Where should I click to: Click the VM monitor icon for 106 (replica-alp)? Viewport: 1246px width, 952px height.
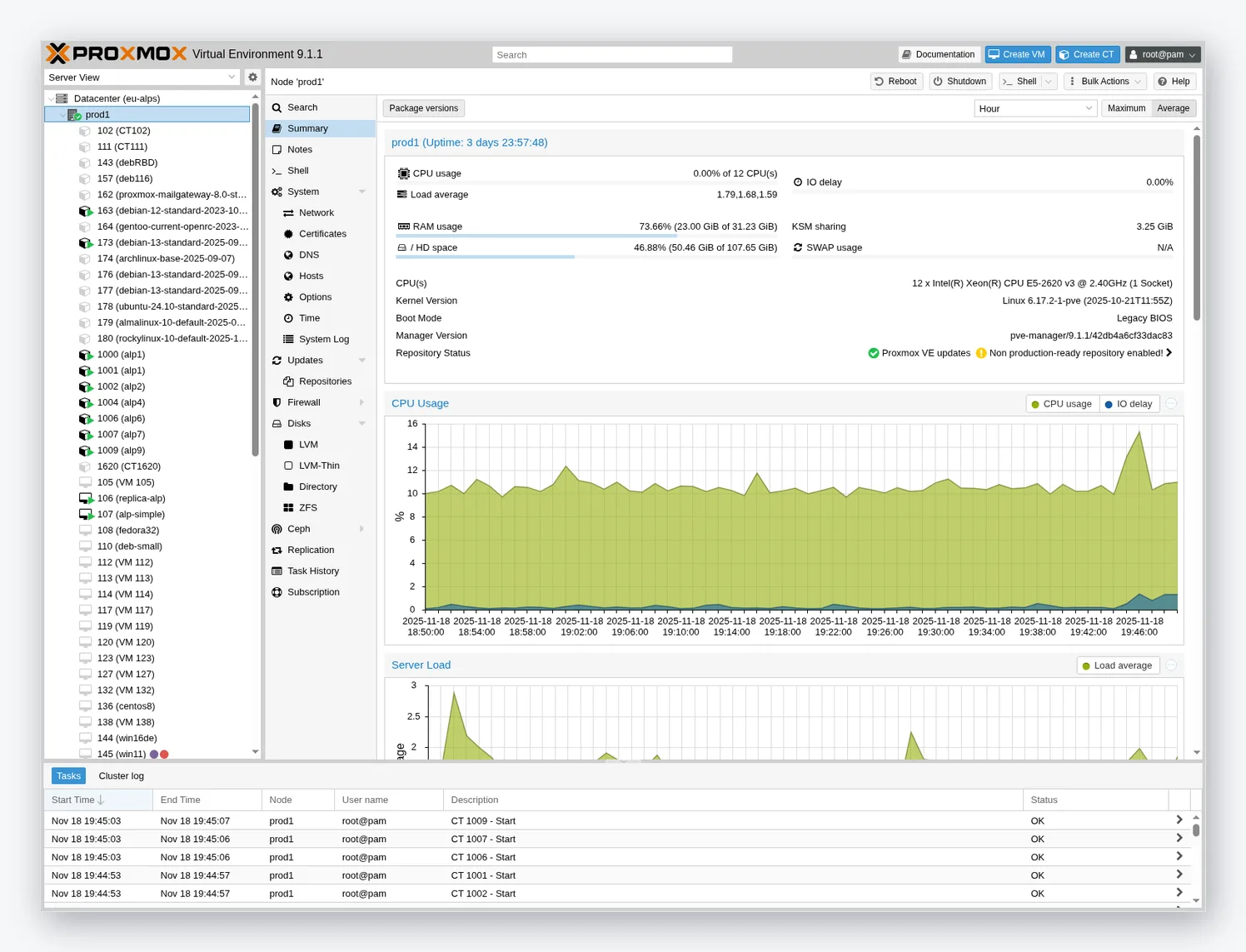[x=85, y=499]
